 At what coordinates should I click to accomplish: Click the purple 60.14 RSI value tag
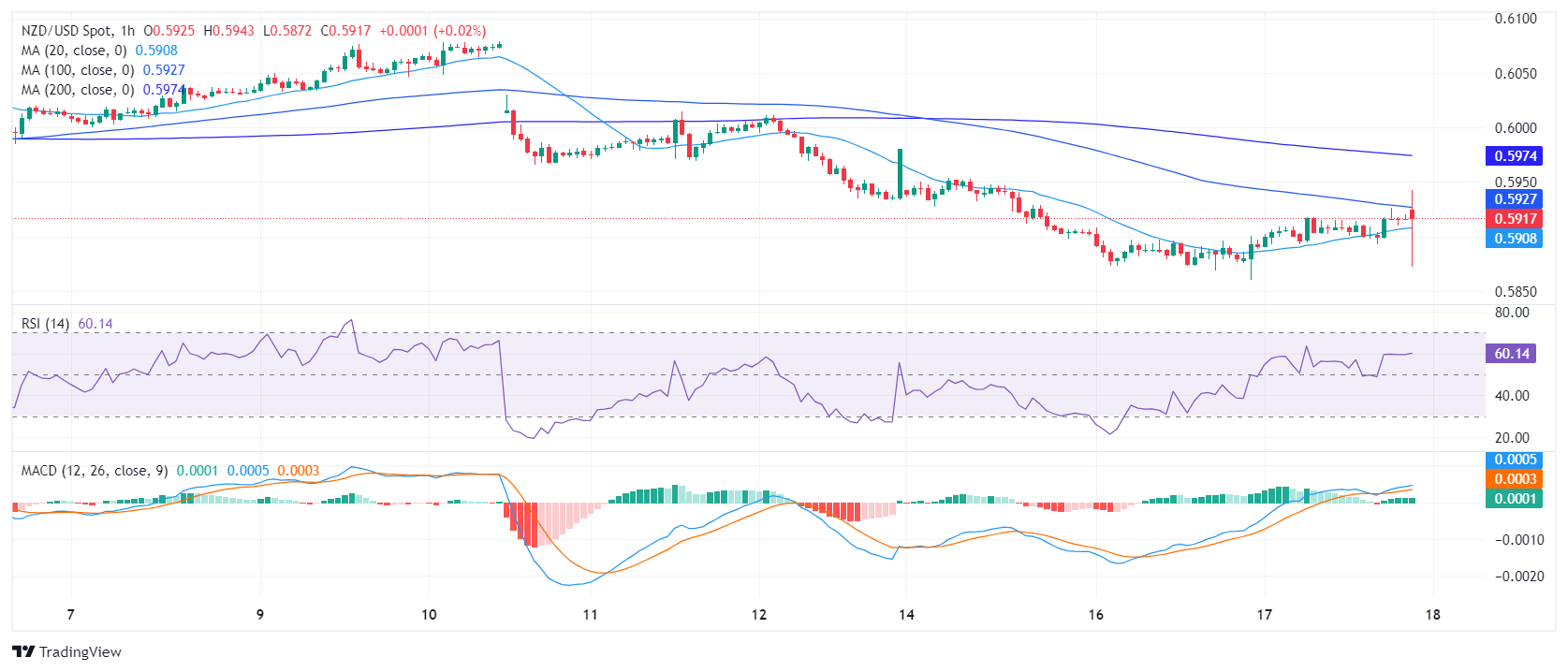1511,354
